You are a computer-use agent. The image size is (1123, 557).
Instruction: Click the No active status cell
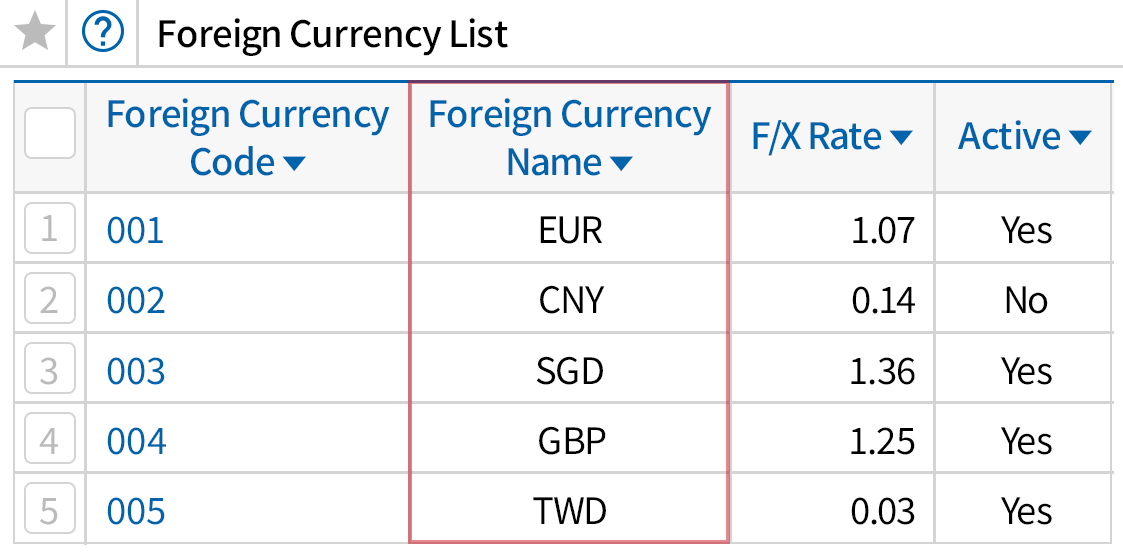pyautogui.click(x=1026, y=301)
